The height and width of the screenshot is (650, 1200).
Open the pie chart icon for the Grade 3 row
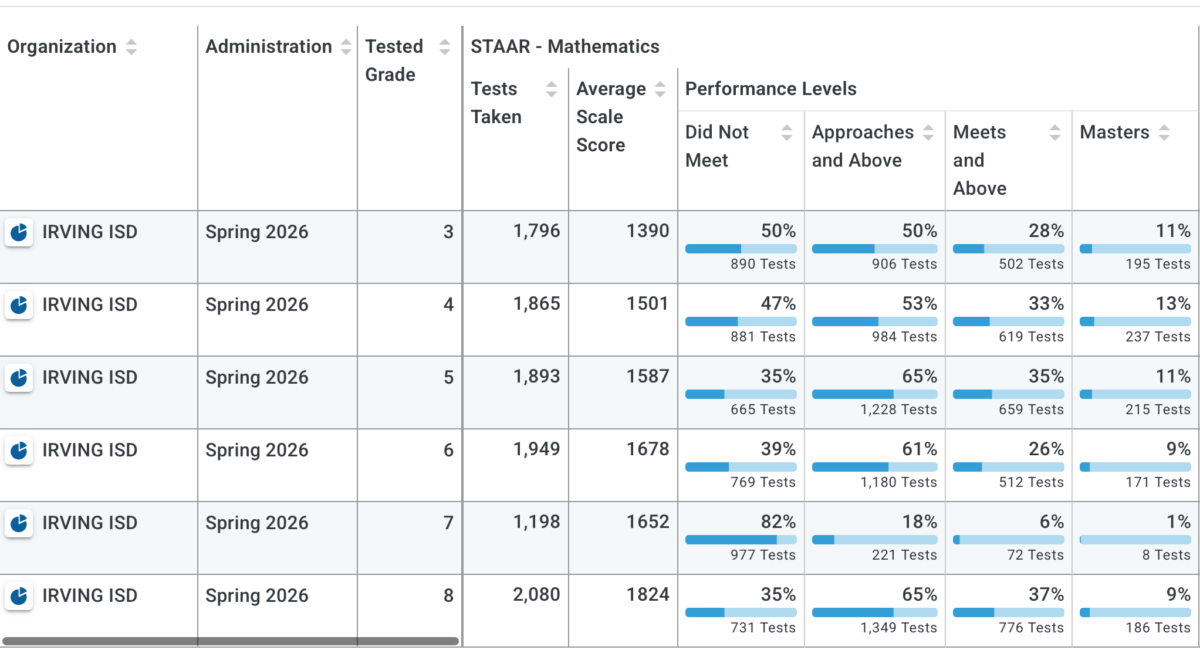click(18, 232)
